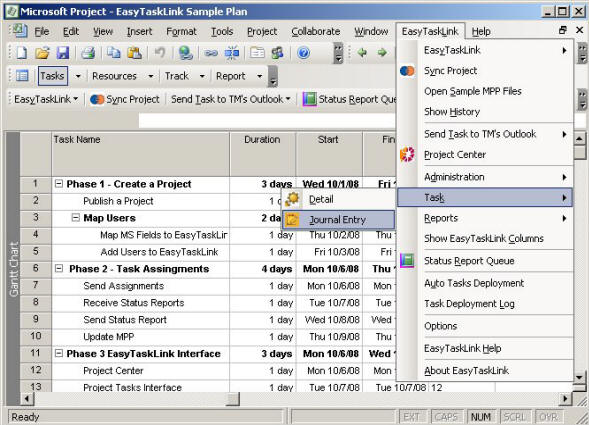Click the Project Center pinwheel menu icon
This screenshot has height=425, width=589.
pos(407,154)
